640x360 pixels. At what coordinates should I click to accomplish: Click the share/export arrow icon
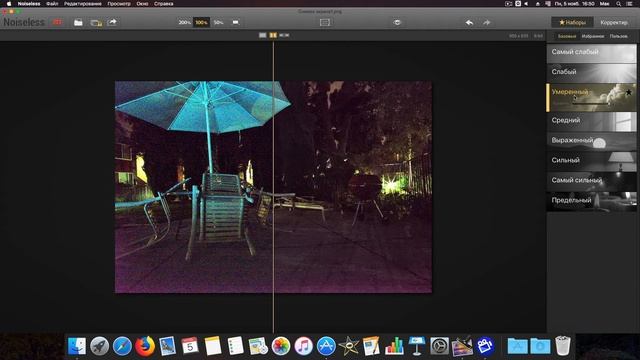(112, 22)
